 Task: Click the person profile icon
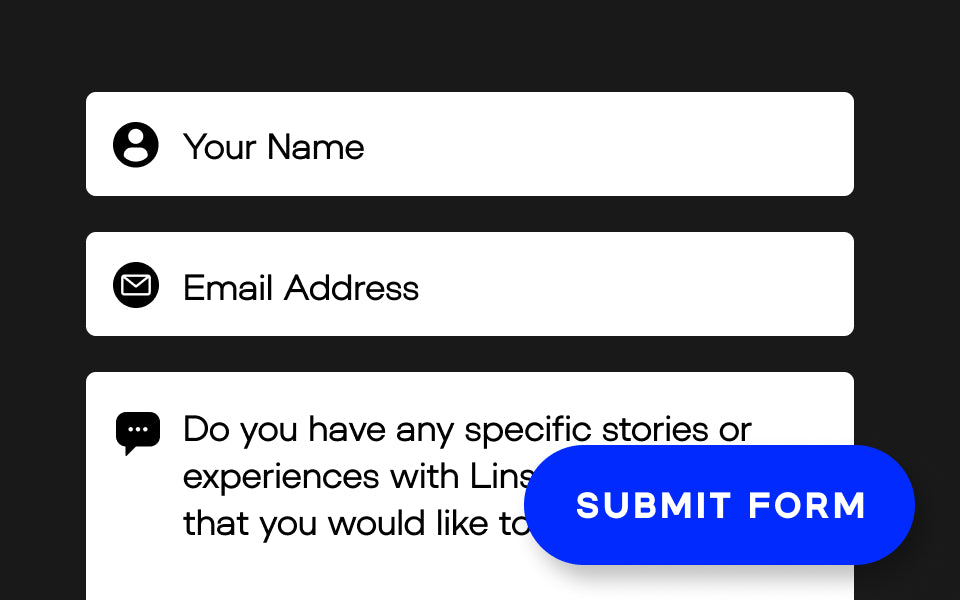(x=136, y=145)
